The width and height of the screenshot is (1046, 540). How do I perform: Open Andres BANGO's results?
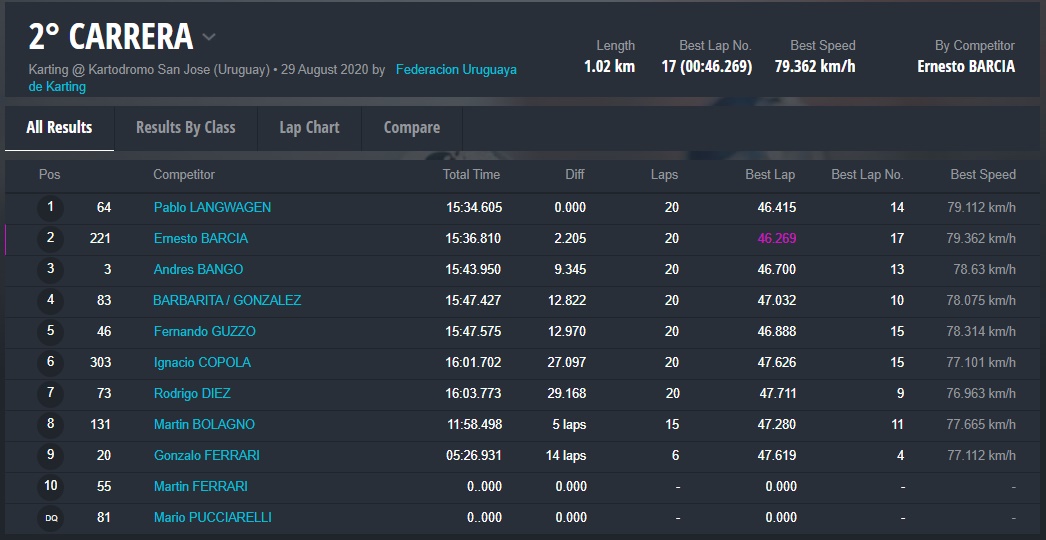[198, 269]
